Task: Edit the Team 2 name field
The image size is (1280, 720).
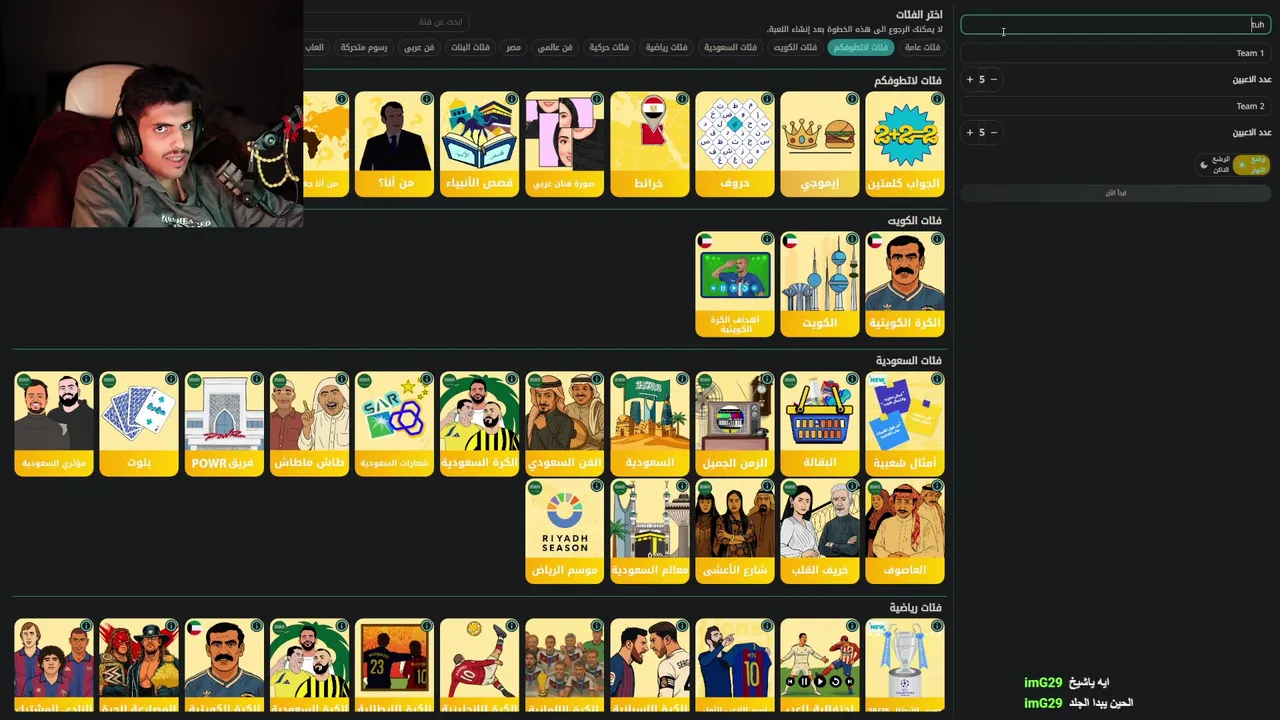Action: (1115, 106)
